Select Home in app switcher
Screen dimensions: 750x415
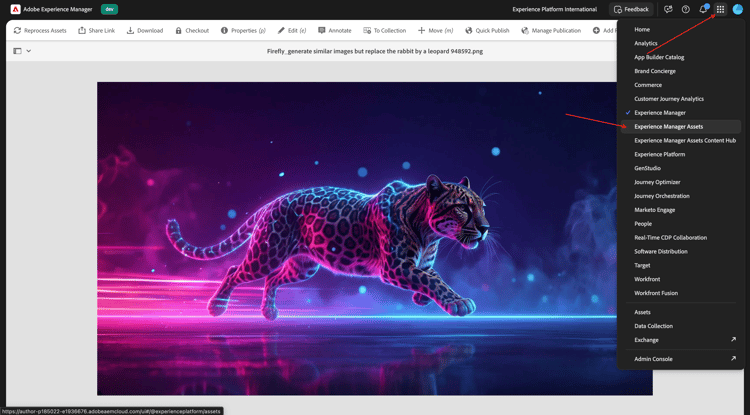pos(642,29)
